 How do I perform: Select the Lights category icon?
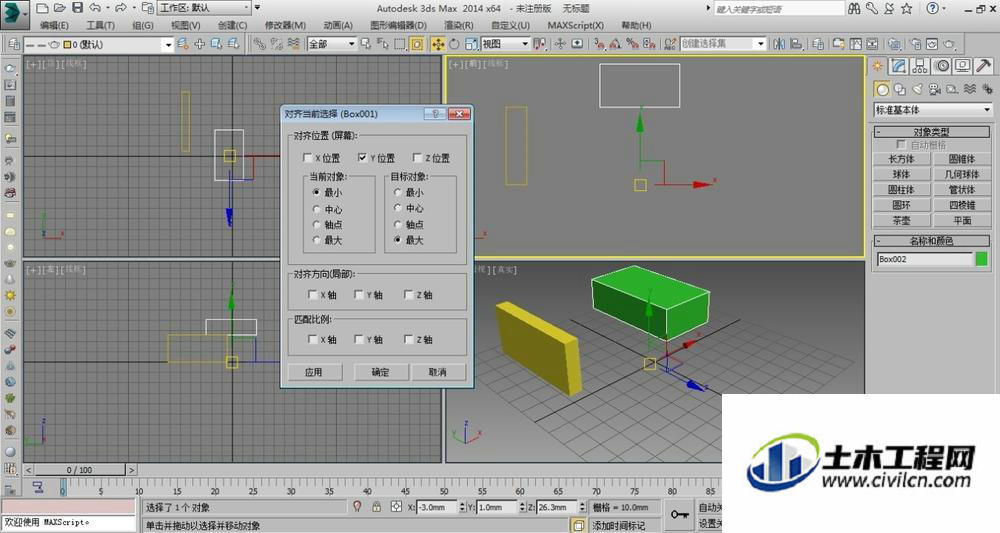[918, 89]
